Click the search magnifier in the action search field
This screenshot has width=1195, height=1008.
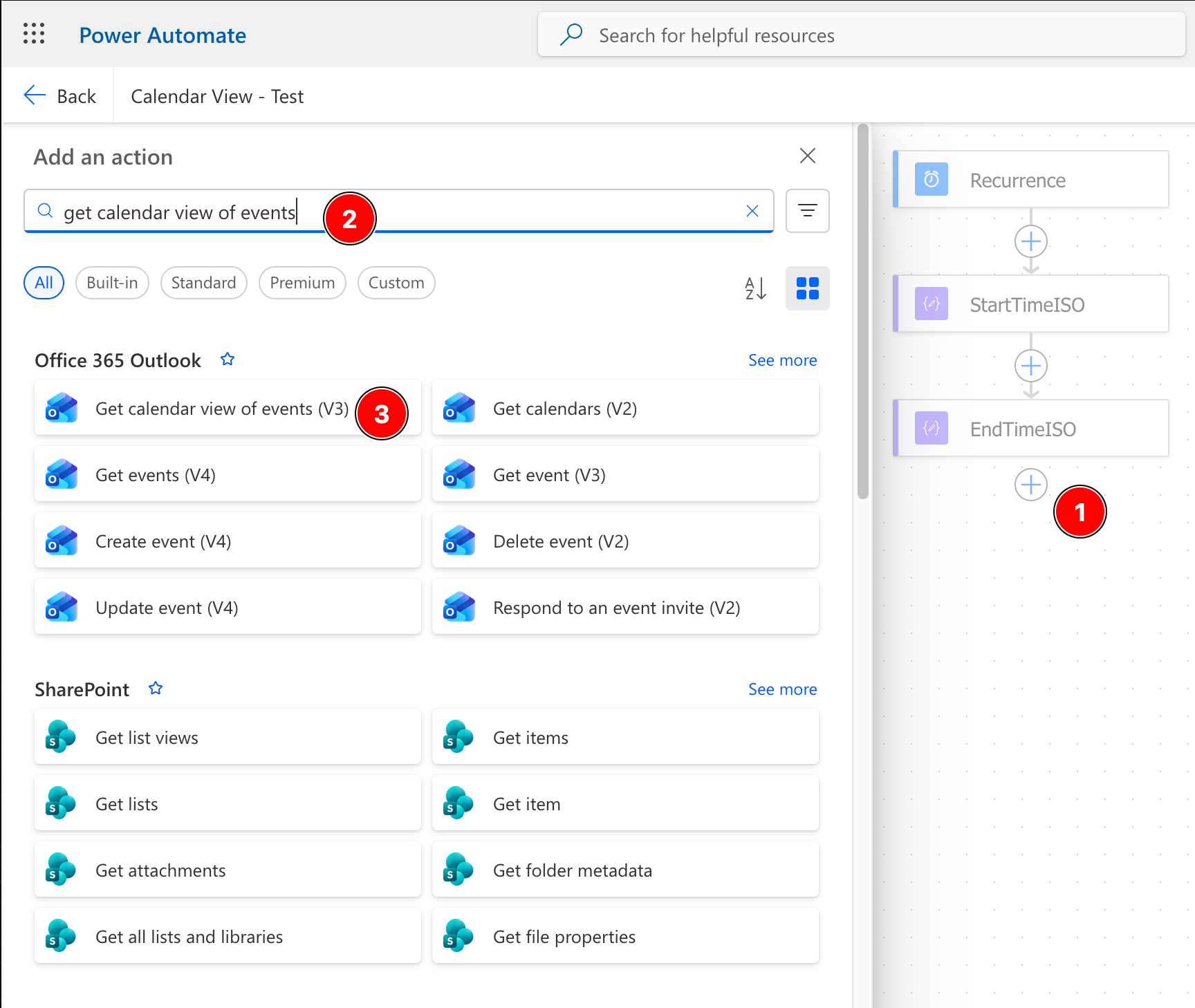click(x=45, y=211)
